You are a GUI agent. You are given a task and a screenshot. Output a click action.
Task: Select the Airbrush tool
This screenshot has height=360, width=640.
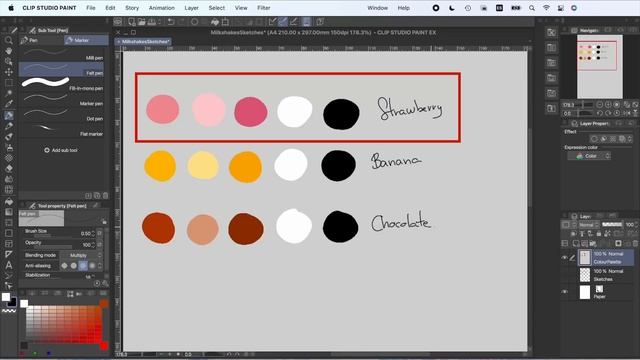point(9,147)
